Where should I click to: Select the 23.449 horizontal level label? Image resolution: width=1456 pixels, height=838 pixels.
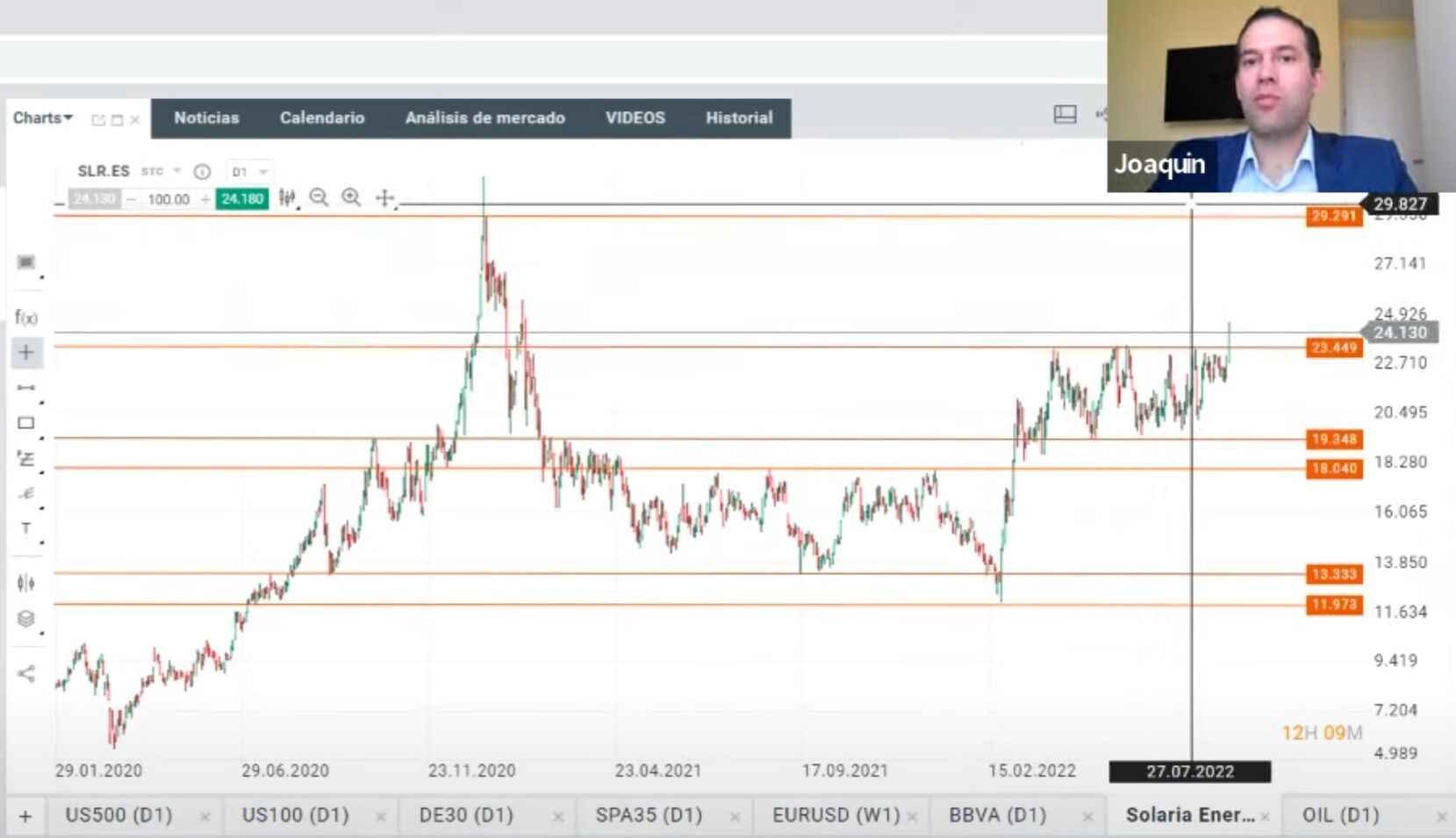pyautogui.click(x=1334, y=347)
